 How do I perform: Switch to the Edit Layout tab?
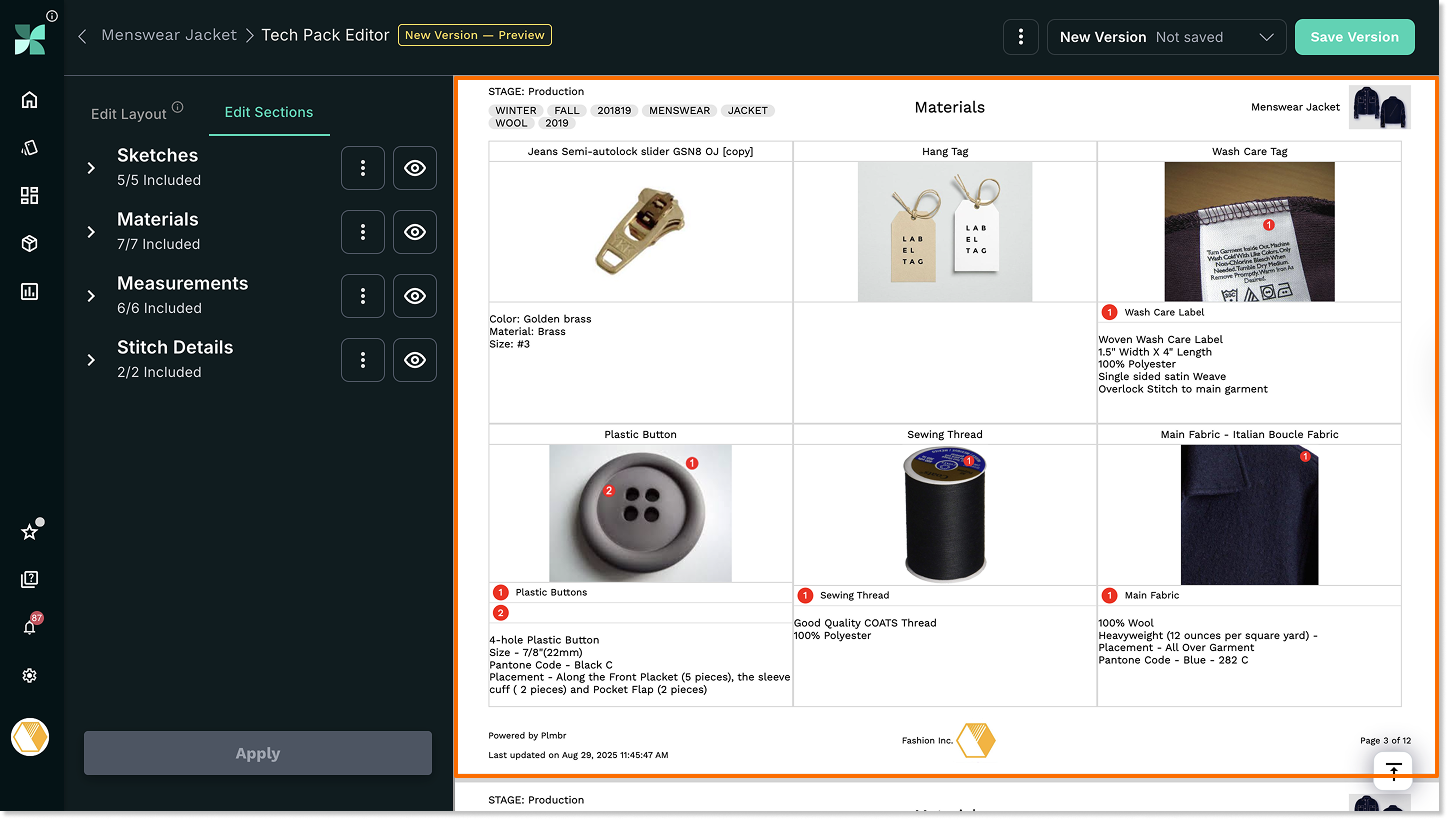(x=129, y=113)
